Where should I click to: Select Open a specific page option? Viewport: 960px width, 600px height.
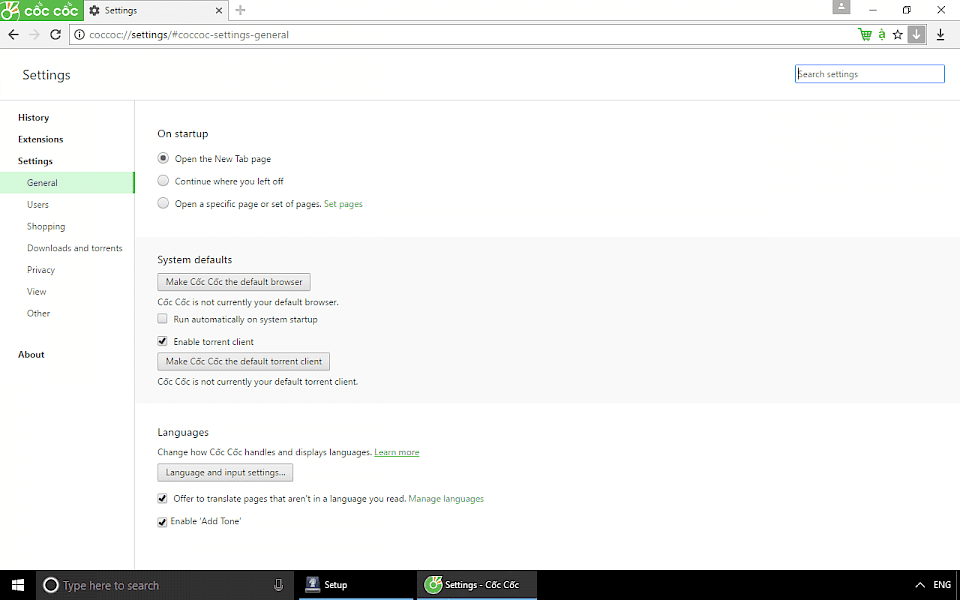click(163, 203)
